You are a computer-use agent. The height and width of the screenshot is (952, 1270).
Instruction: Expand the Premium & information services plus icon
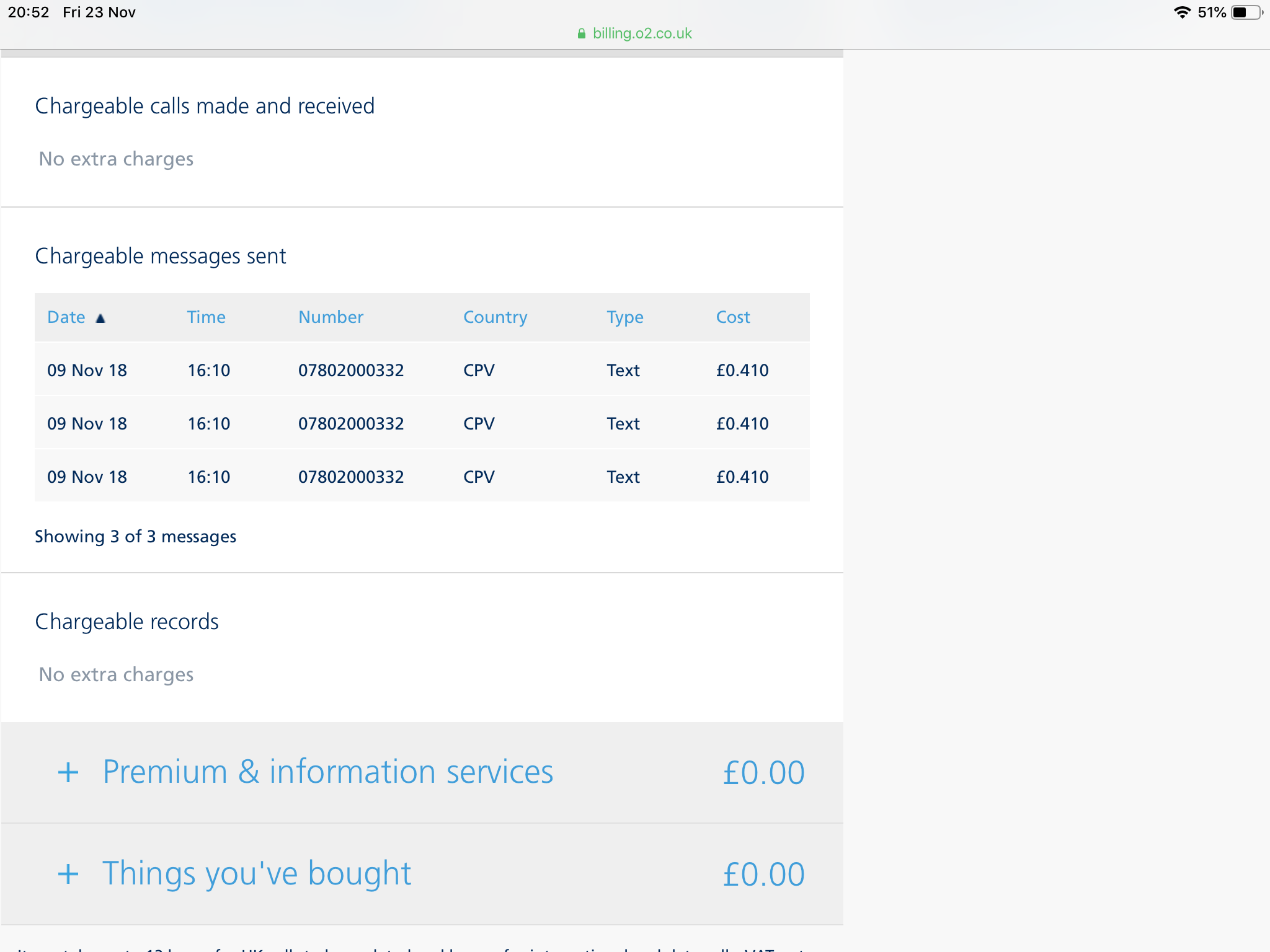[68, 772]
